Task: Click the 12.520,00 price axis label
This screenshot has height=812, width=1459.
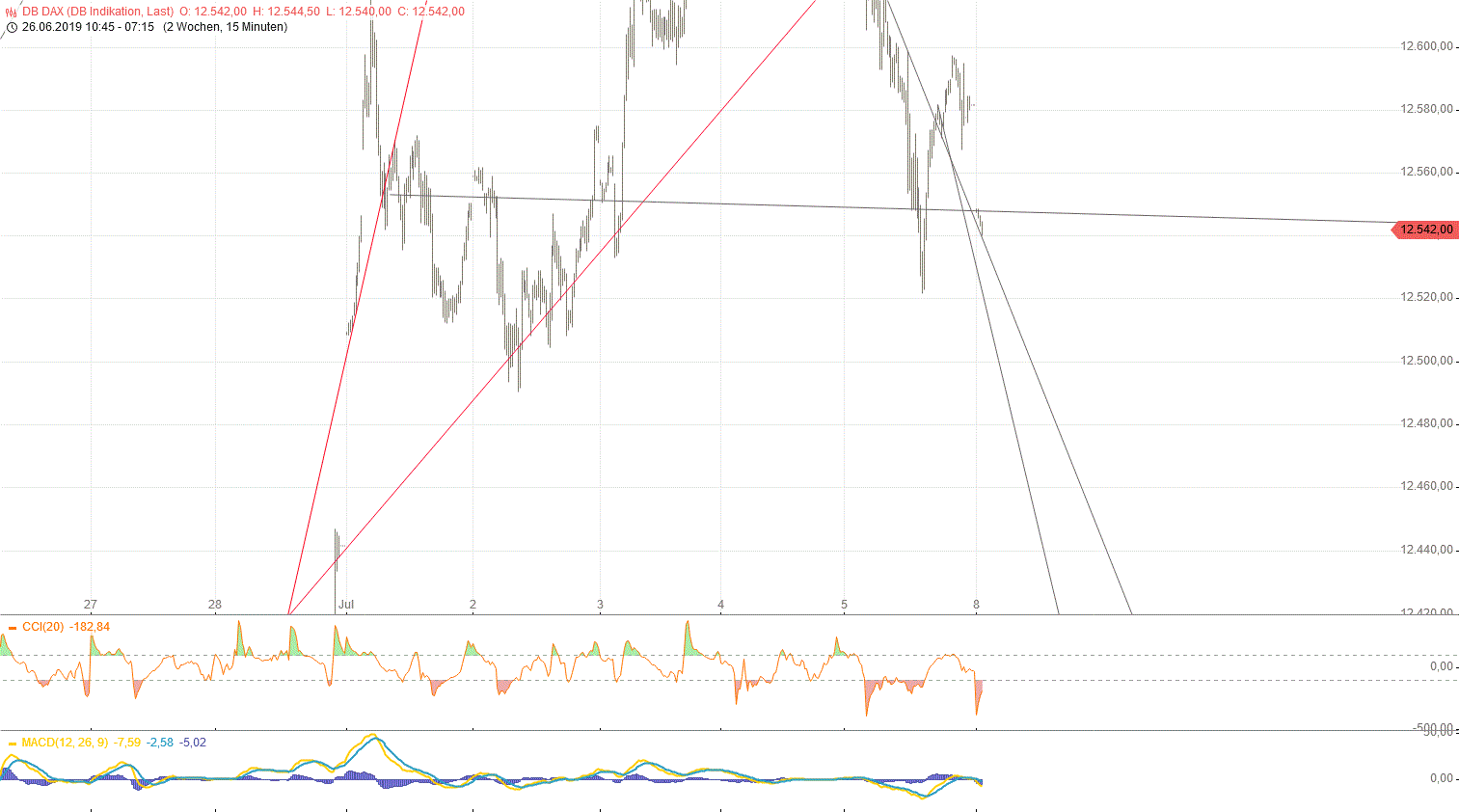Action: 1426,297
